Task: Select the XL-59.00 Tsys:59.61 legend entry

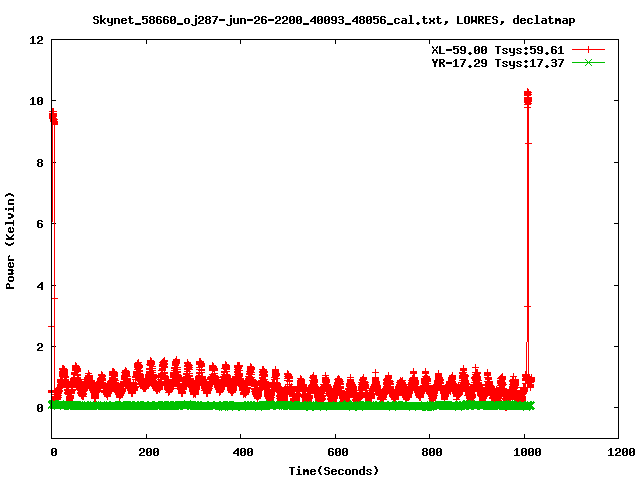Action: coord(498,50)
